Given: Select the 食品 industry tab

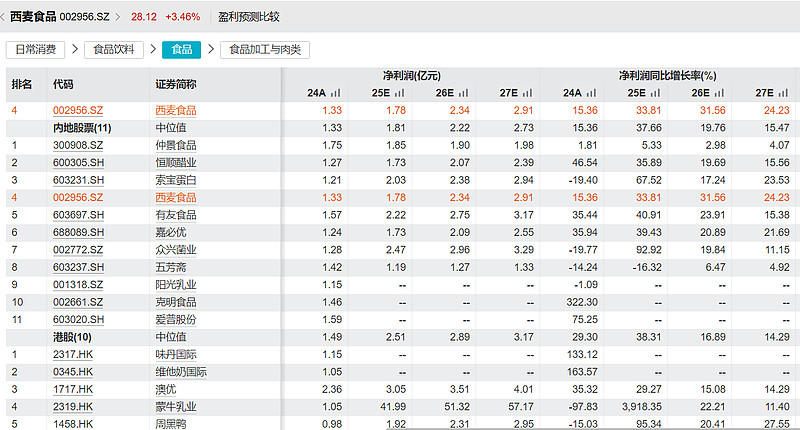Looking at the screenshot, I should pos(182,49).
